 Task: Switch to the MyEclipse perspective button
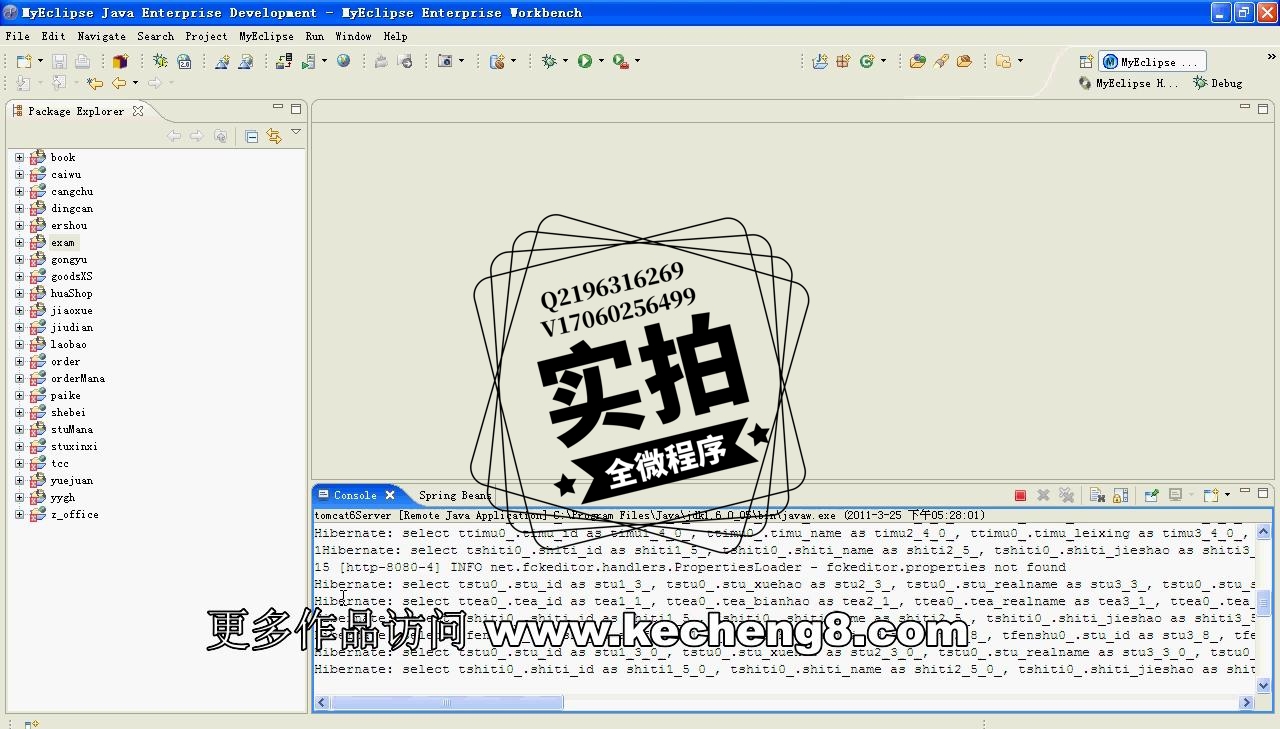point(1152,62)
